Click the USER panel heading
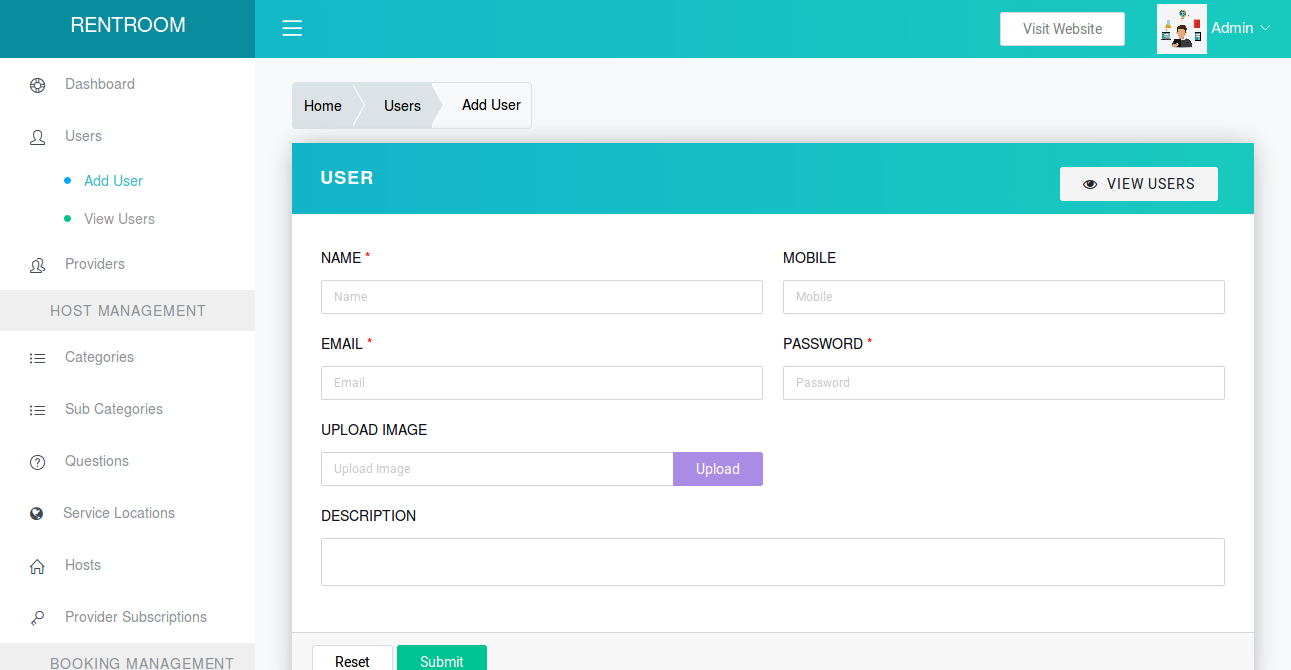 [x=347, y=178]
